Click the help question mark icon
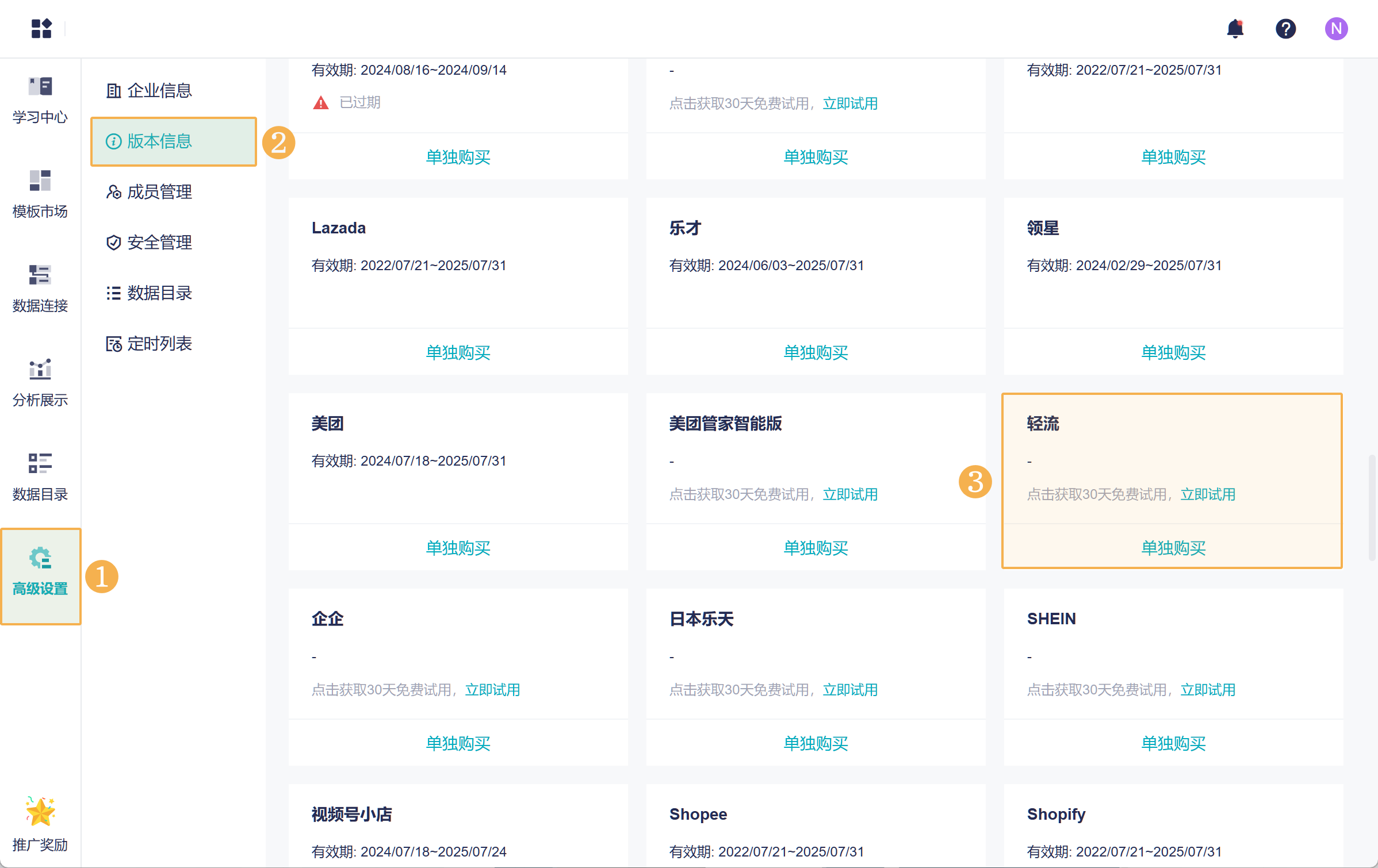 pyautogui.click(x=1285, y=29)
